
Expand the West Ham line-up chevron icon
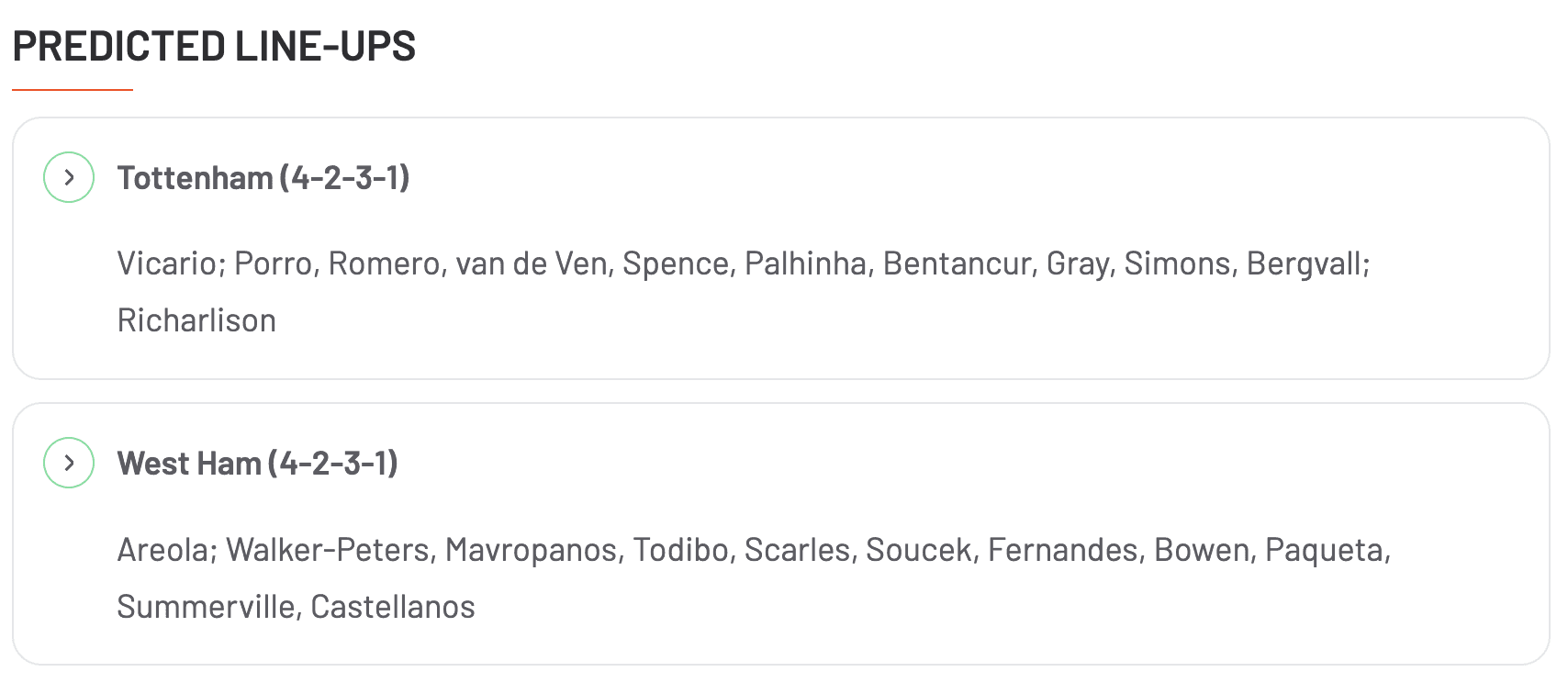(69, 463)
